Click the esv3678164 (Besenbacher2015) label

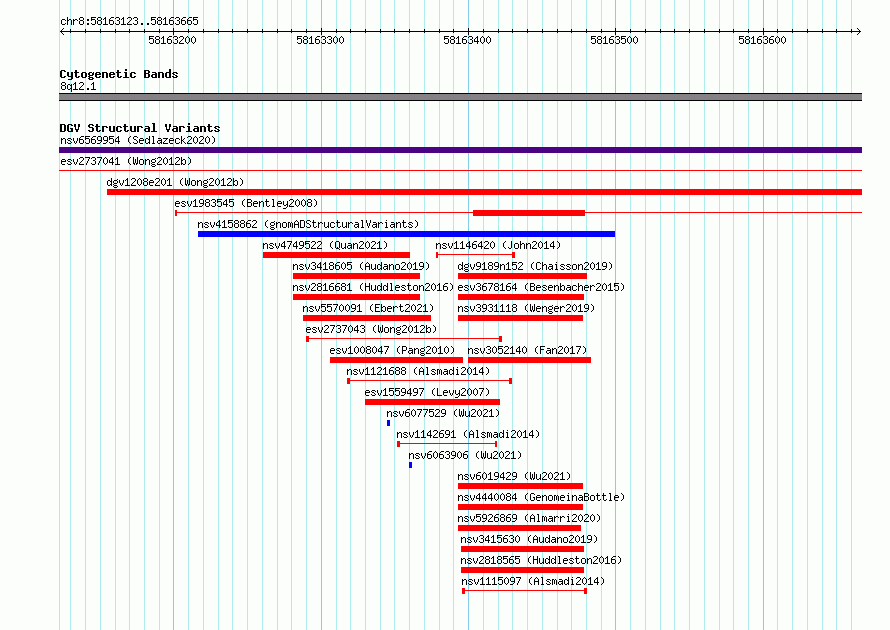(x=541, y=287)
